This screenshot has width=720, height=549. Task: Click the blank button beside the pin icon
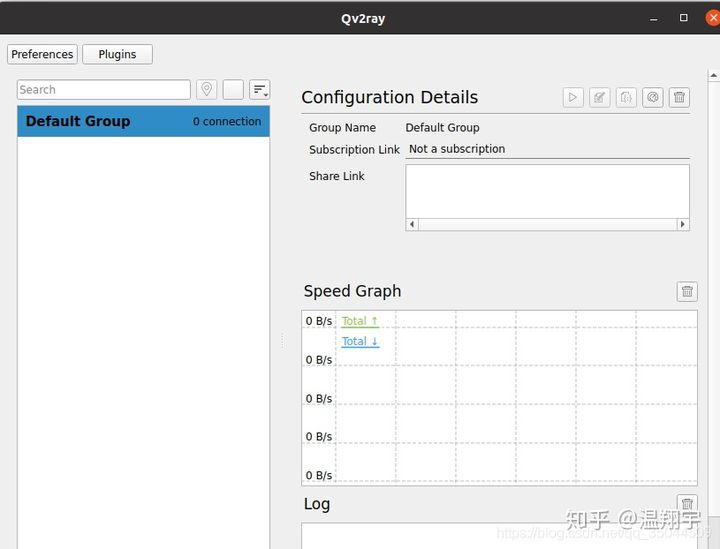pos(233,89)
